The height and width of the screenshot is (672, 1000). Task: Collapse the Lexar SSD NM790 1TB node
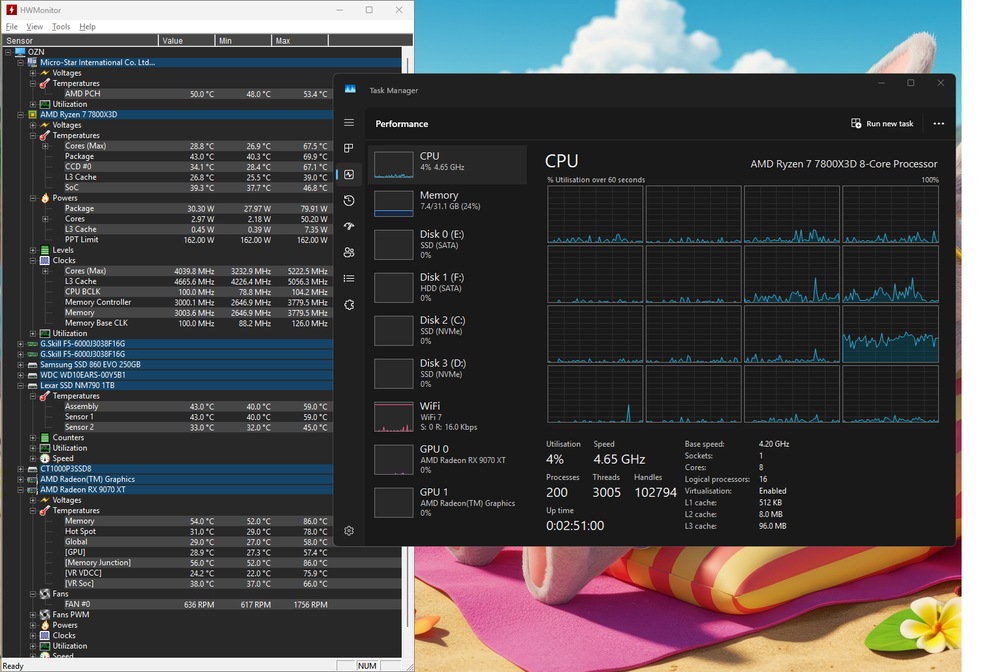point(20,385)
